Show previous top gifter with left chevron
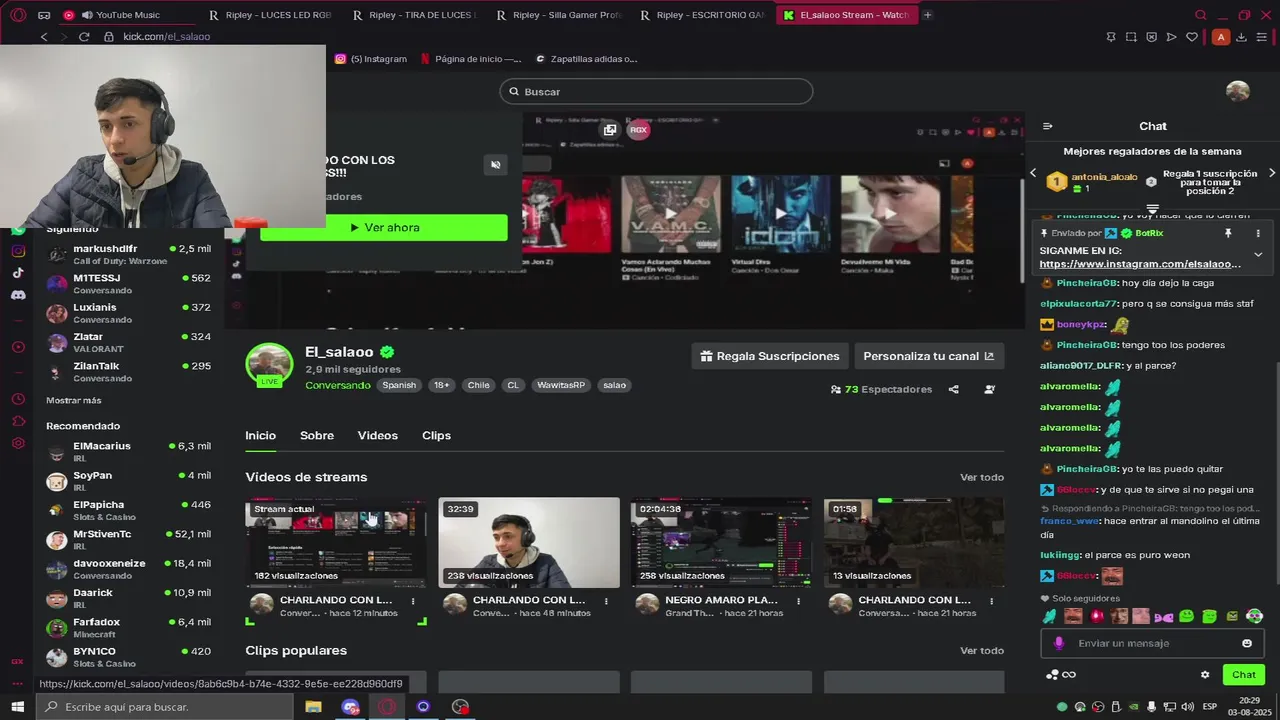 click(x=1033, y=173)
